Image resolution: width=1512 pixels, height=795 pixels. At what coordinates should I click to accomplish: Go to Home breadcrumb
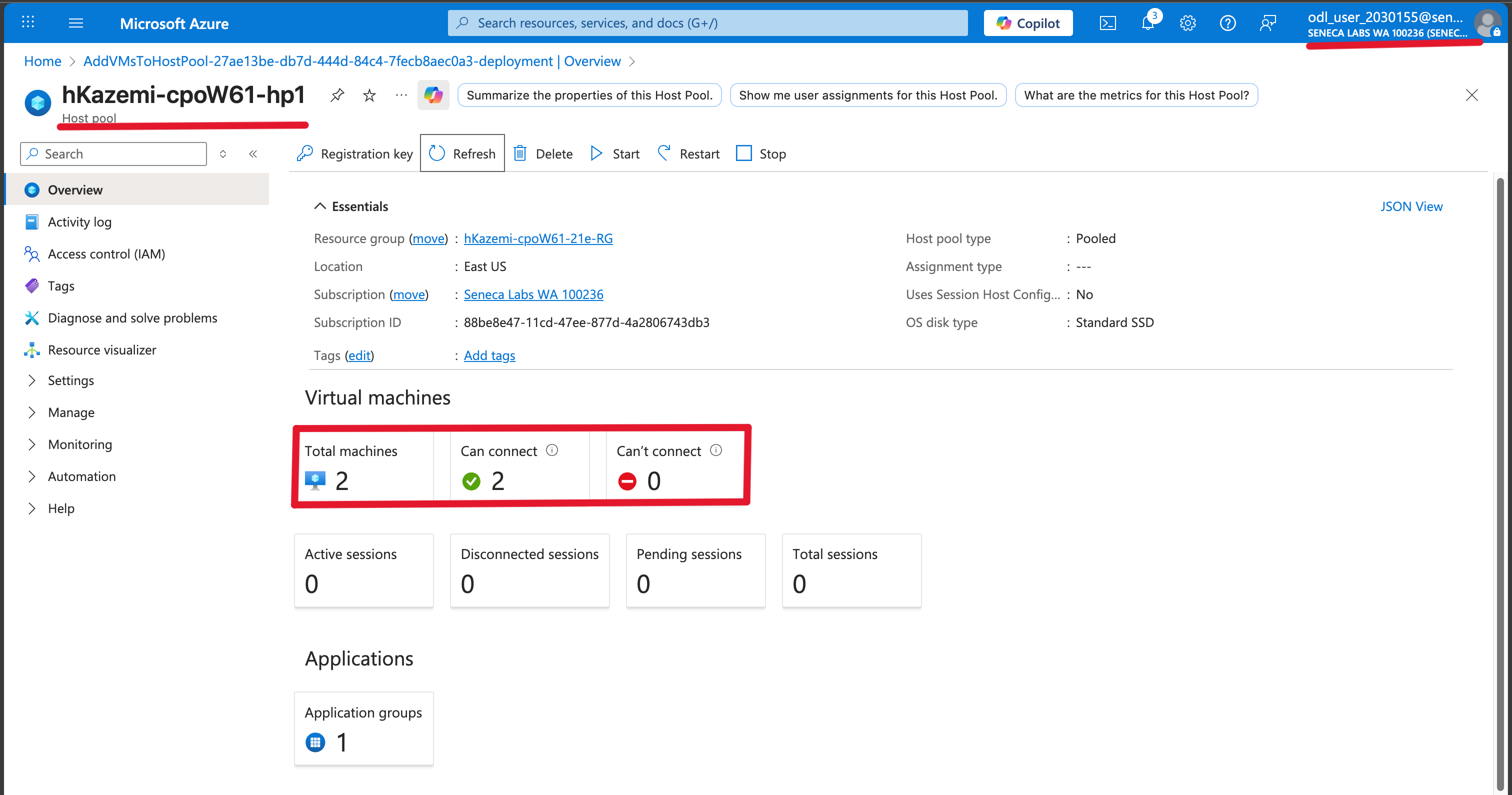[42, 61]
